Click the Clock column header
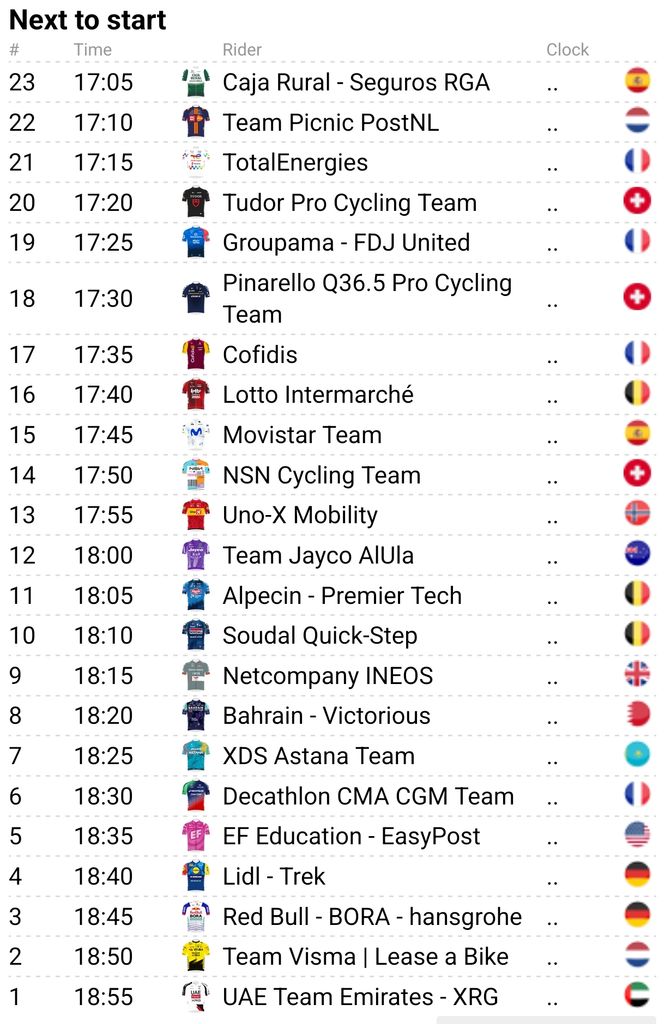The width and height of the screenshot is (665, 1024). [x=568, y=50]
